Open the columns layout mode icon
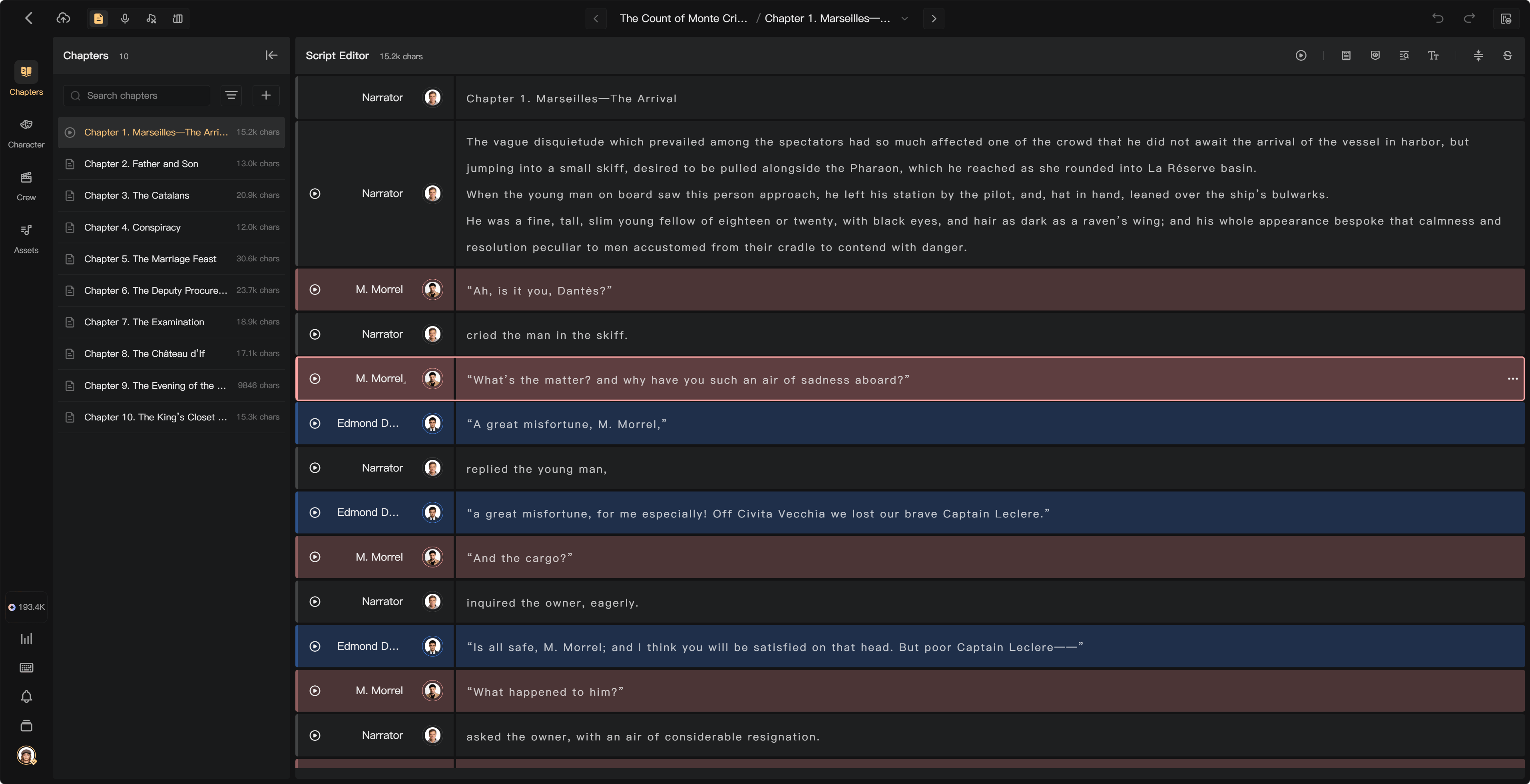The width and height of the screenshot is (1530, 784). point(177,18)
